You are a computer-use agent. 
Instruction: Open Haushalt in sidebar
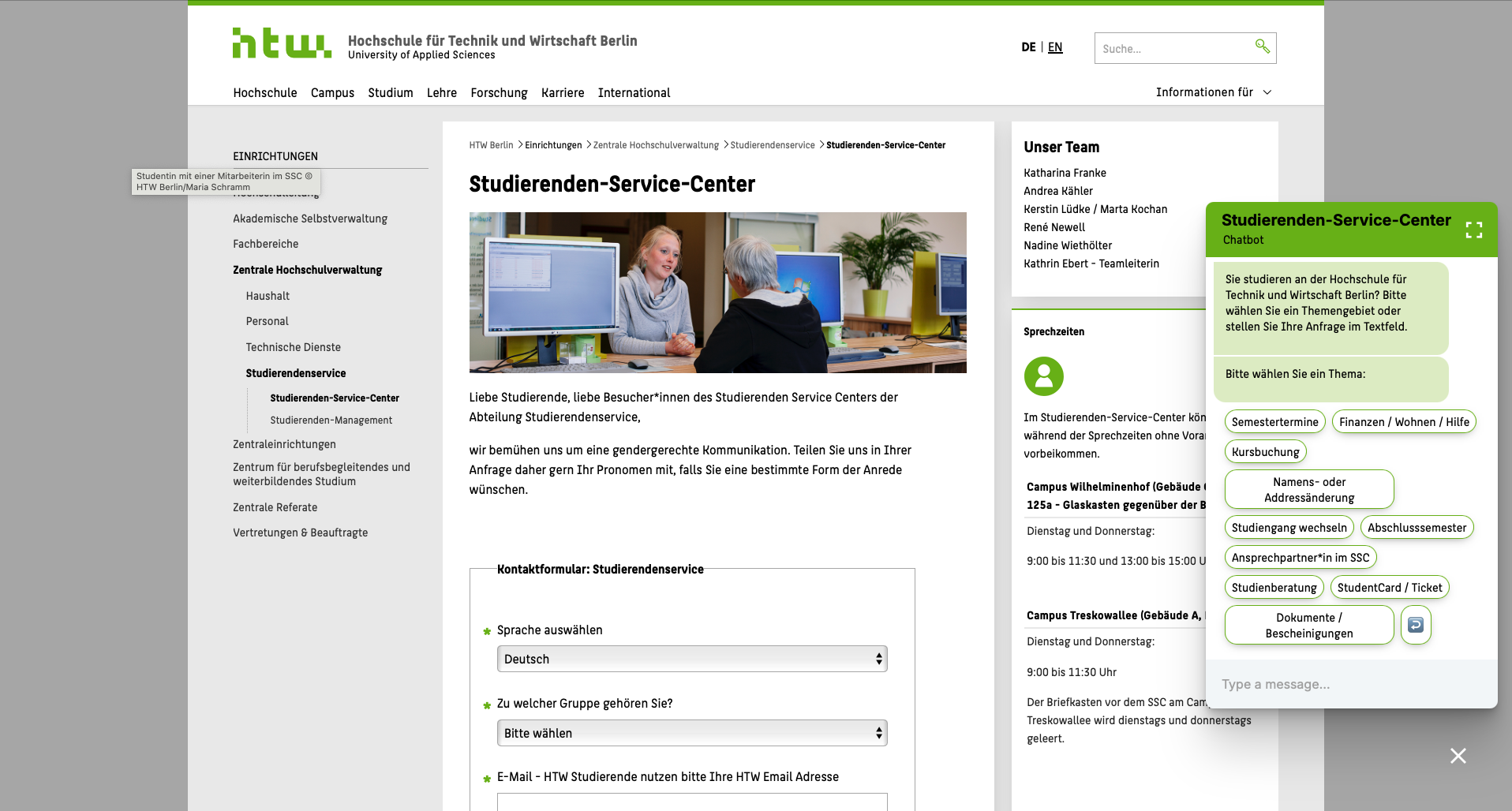coord(268,296)
